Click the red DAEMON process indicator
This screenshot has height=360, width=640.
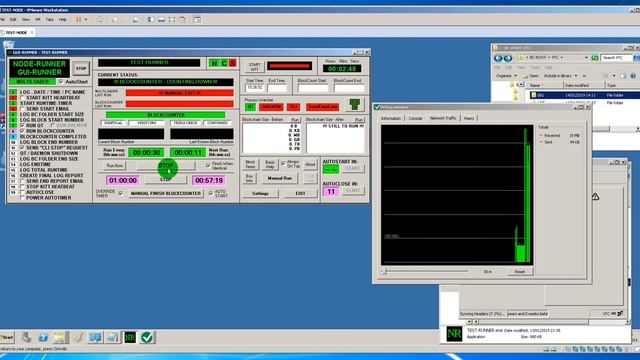click(x=271, y=107)
